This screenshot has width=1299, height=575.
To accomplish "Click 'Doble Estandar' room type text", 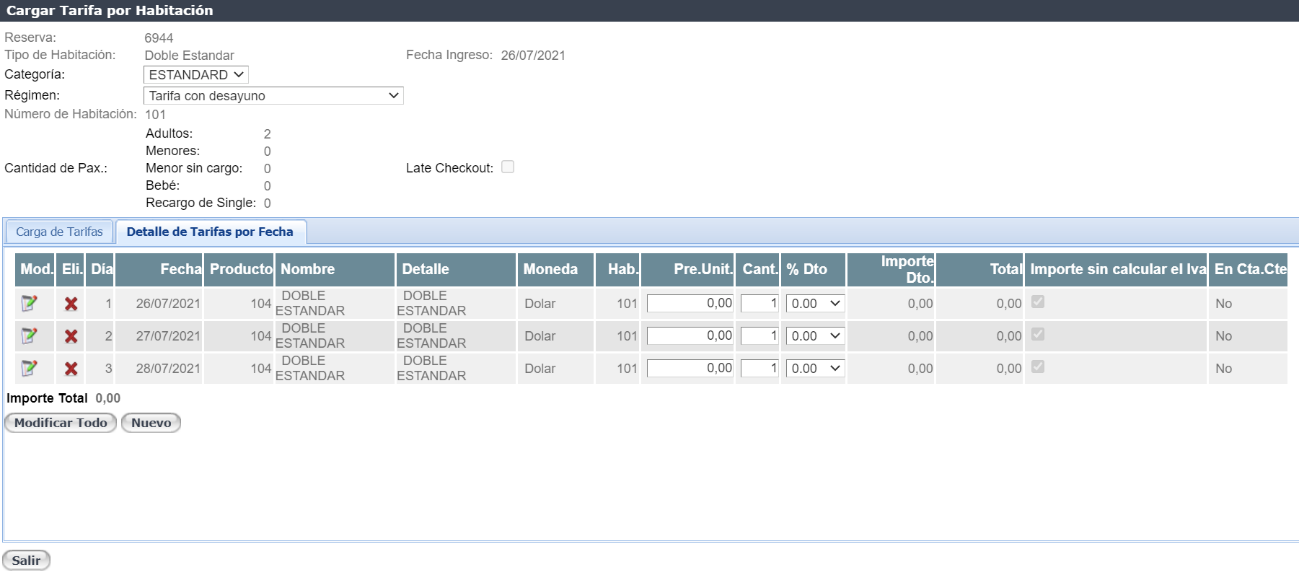I will coord(189,55).
